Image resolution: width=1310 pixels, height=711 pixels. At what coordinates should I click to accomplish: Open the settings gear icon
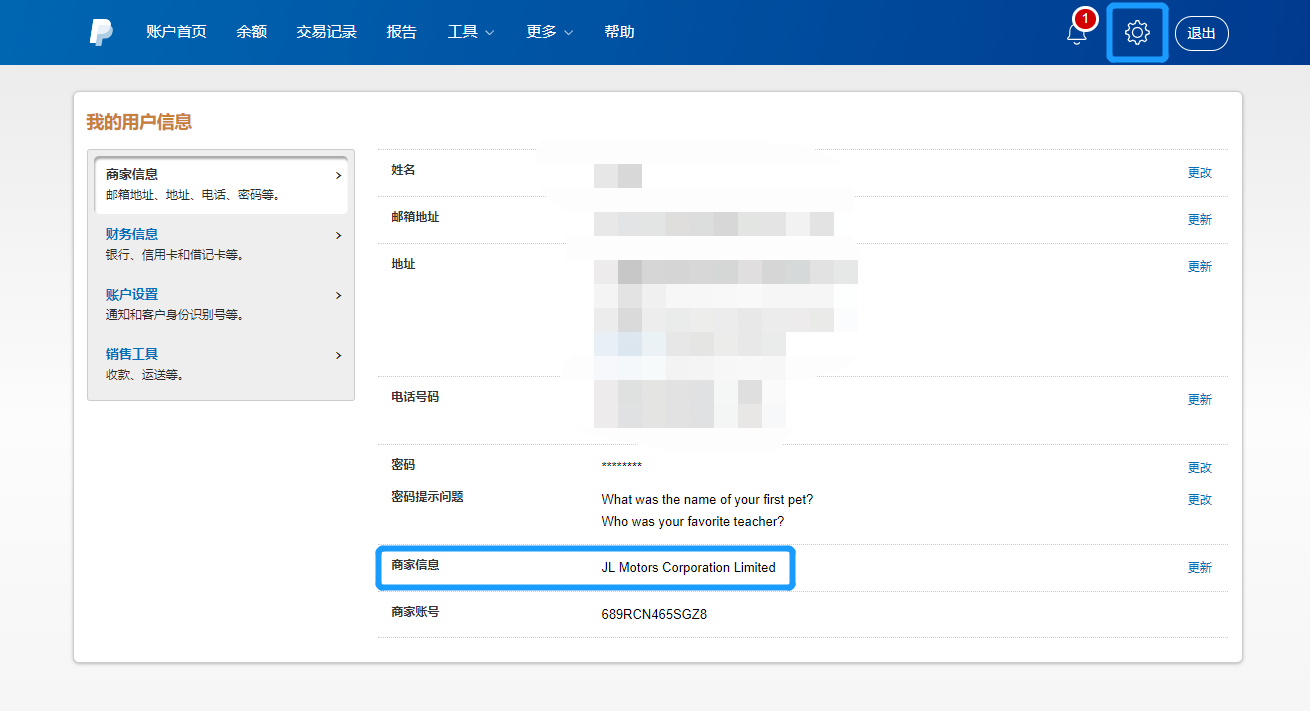tap(1137, 33)
